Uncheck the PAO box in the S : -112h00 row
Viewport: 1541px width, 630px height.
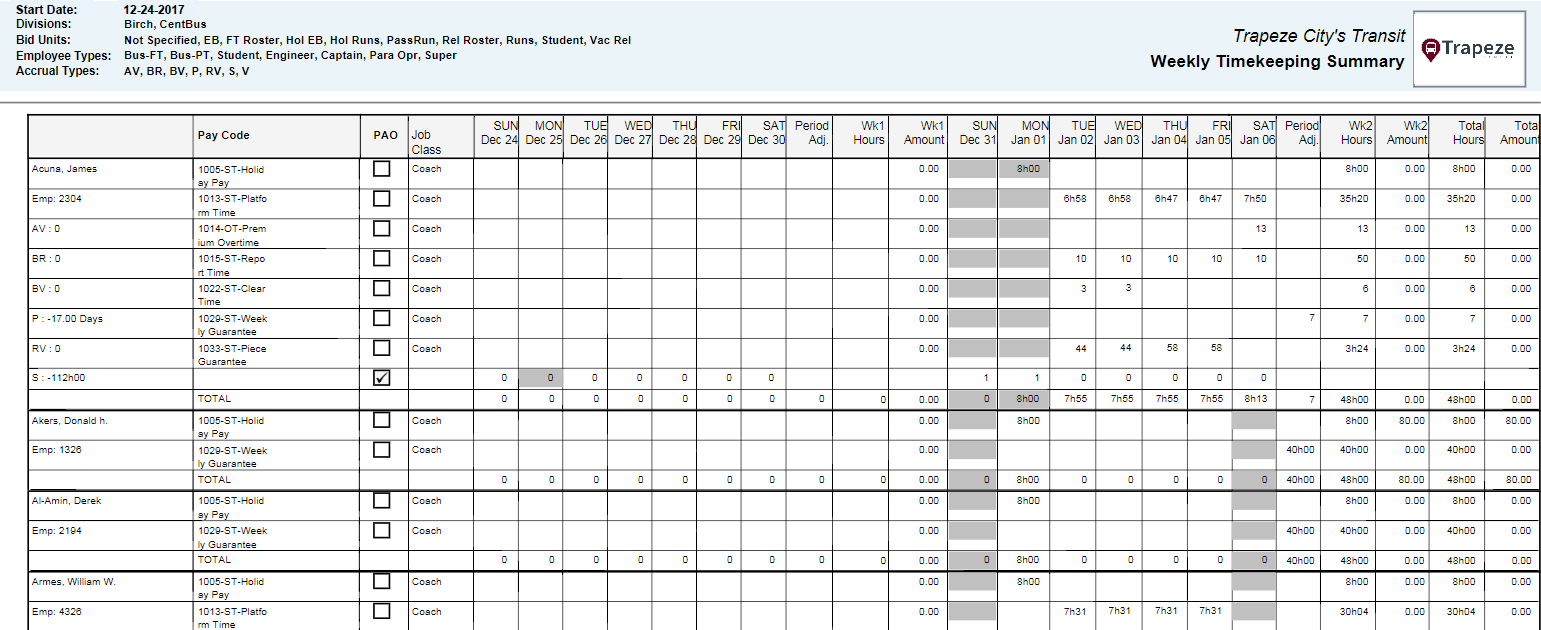(383, 377)
